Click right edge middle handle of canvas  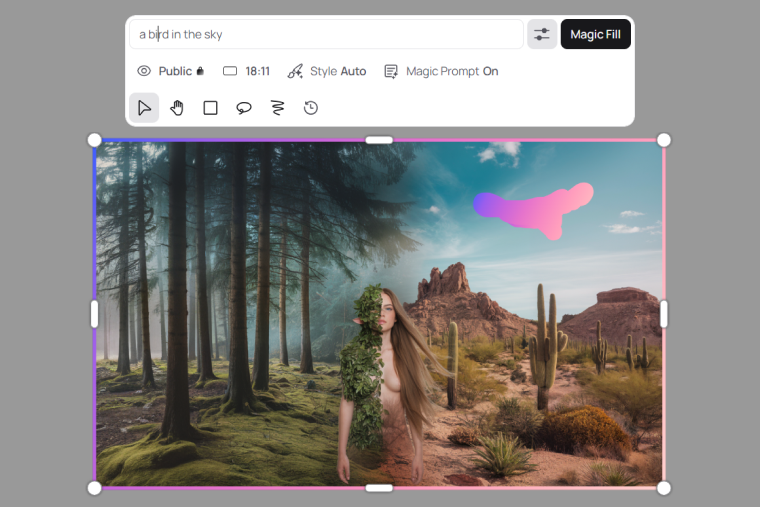click(x=664, y=314)
